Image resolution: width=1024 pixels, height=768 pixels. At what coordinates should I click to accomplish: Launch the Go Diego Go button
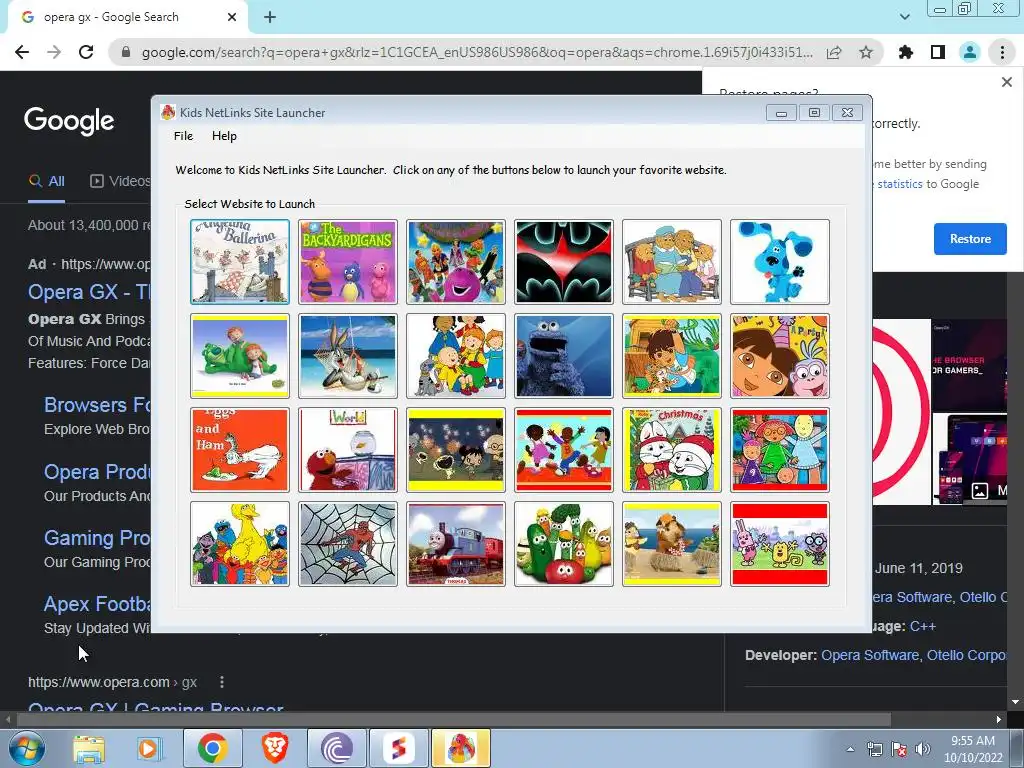(x=672, y=356)
